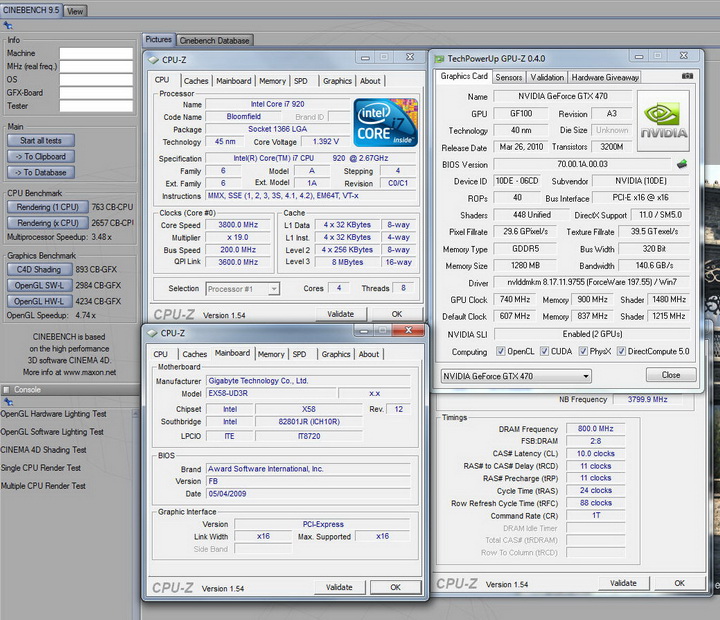Open the Mainboard tab in top CPU-Z window
The image size is (720, 620).
[234, 81]
